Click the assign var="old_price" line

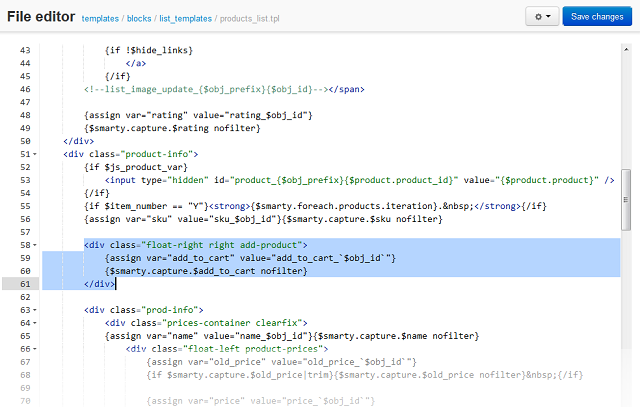(282, 362)
